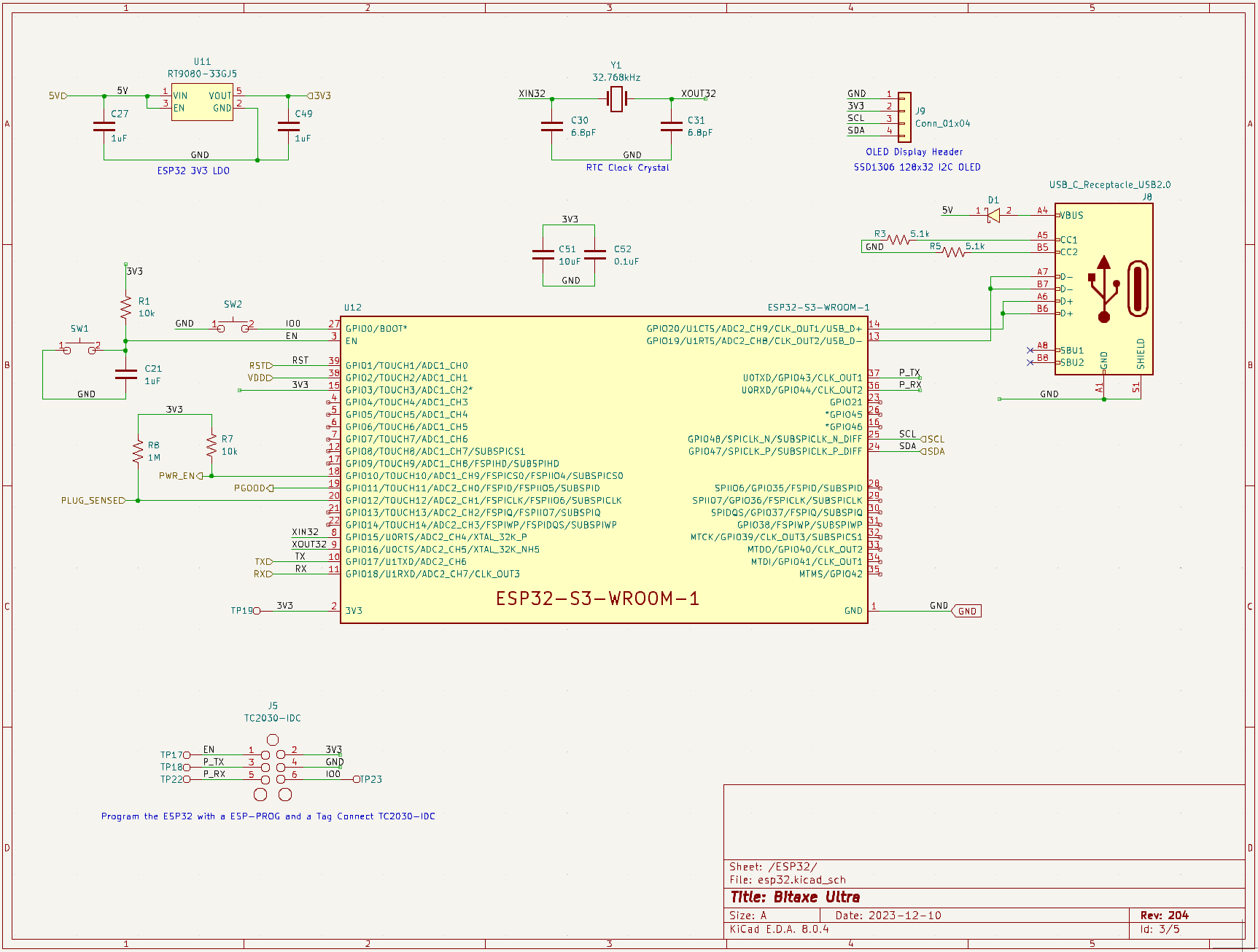The image size is (1258, 952).
Task: Select the J9 Conn_01x04 connector symbol
Action: point(904,117)
